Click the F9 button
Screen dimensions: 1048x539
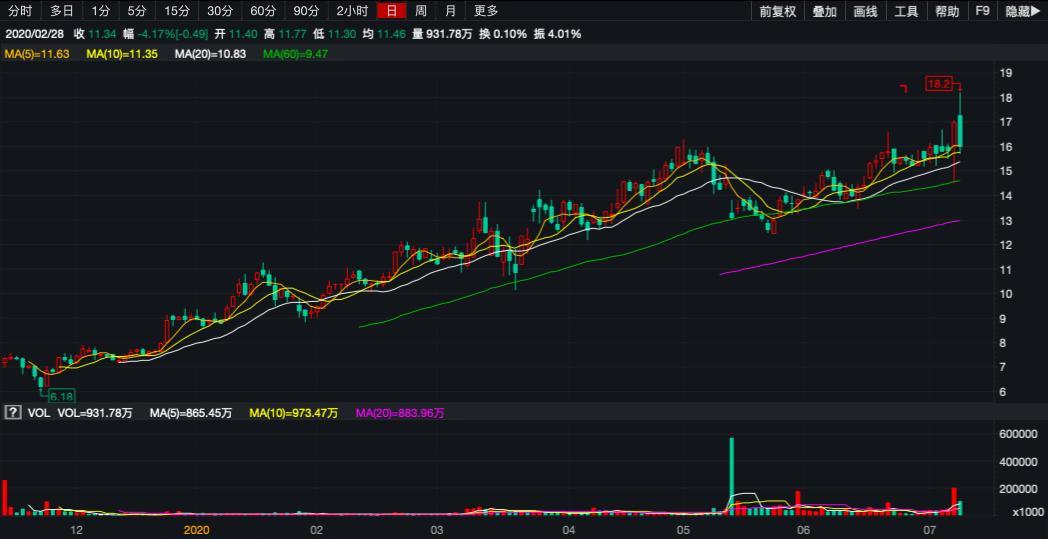coord(982,11)
